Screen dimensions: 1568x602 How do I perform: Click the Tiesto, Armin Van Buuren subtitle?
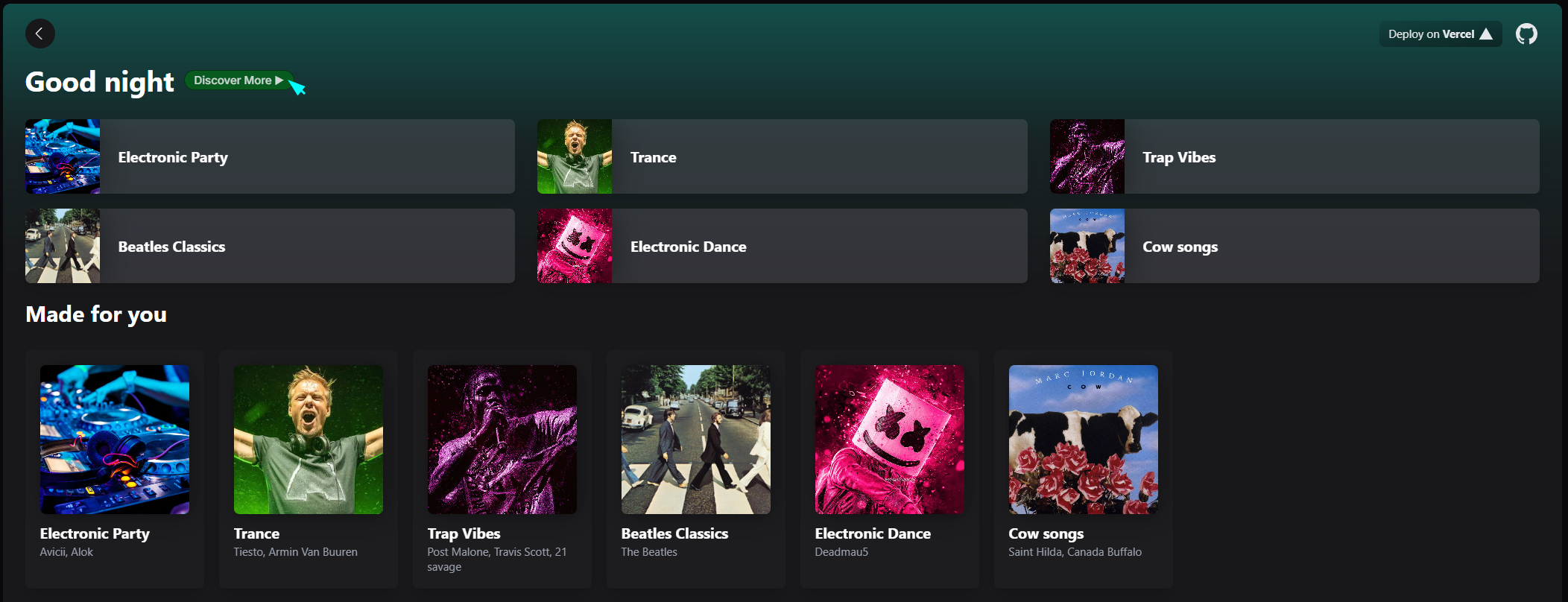[x=295, y=552]
